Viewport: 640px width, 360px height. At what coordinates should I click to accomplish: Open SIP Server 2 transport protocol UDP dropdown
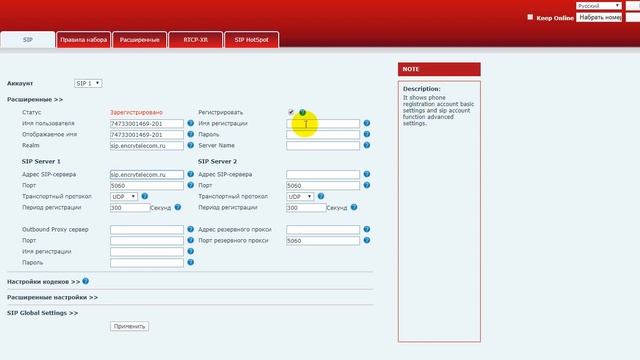point(300,196)
